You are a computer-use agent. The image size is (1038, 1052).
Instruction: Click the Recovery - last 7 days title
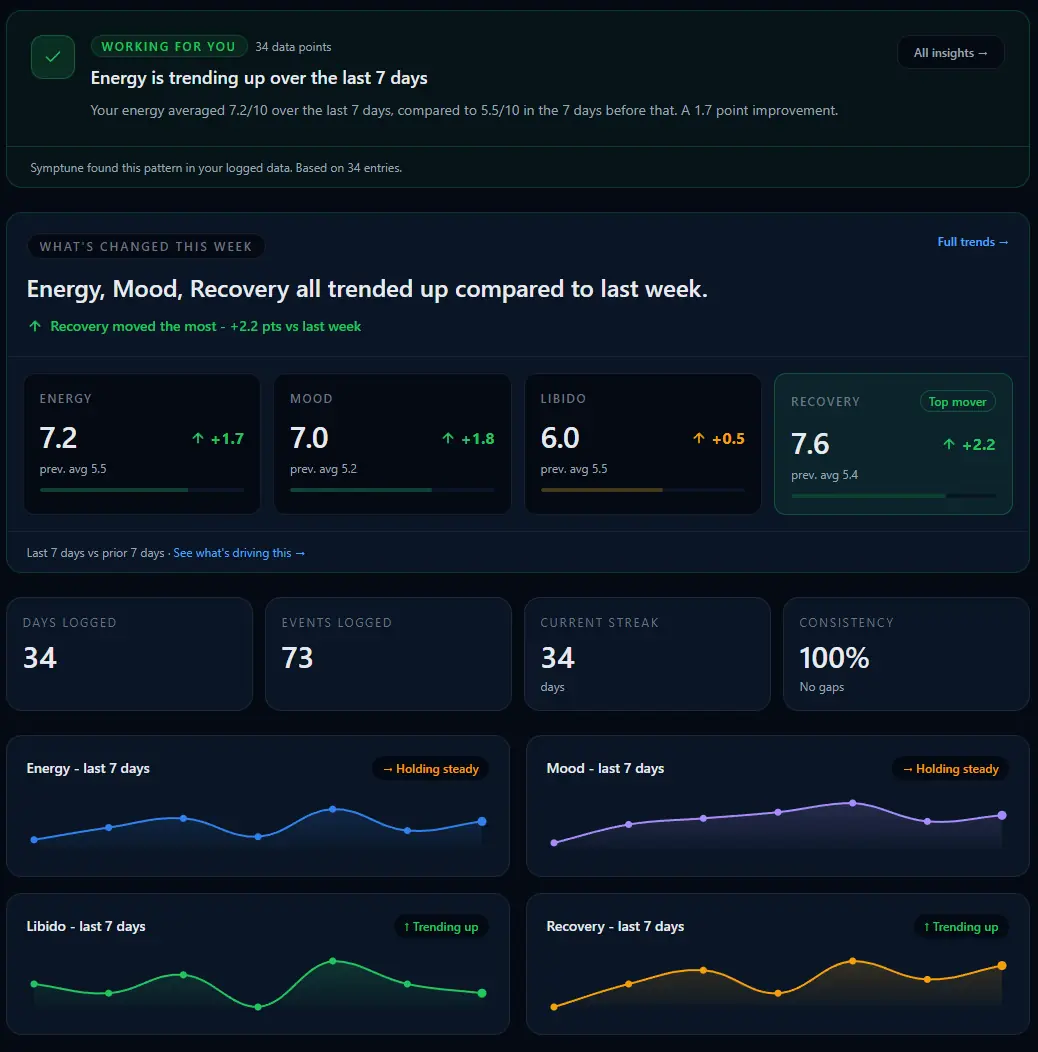(615, 926)
